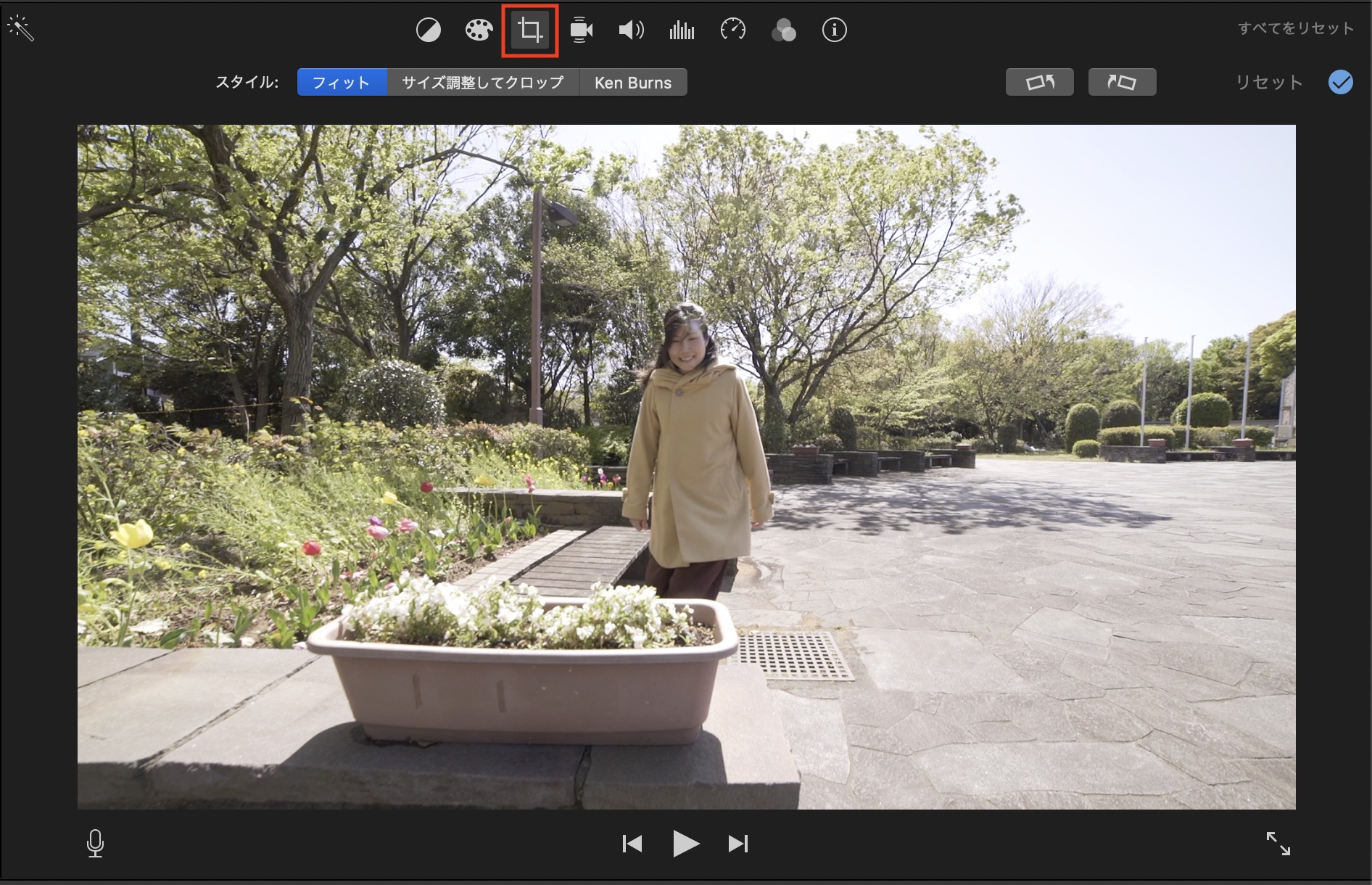Click the リセット crop button
The height and width of the screenshot is (885, 1372).
[x=1269, y=83]
